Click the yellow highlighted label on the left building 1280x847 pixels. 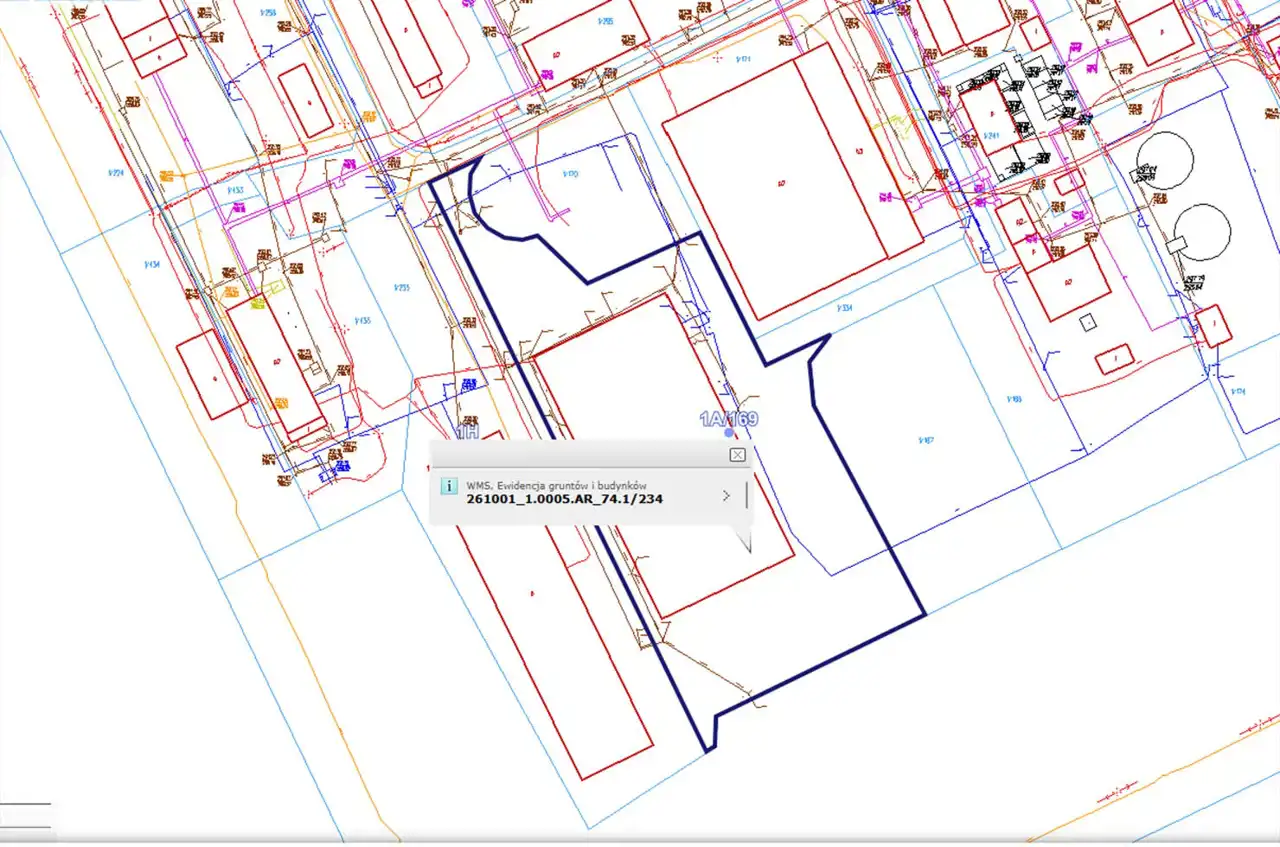[x=256, y=303]
